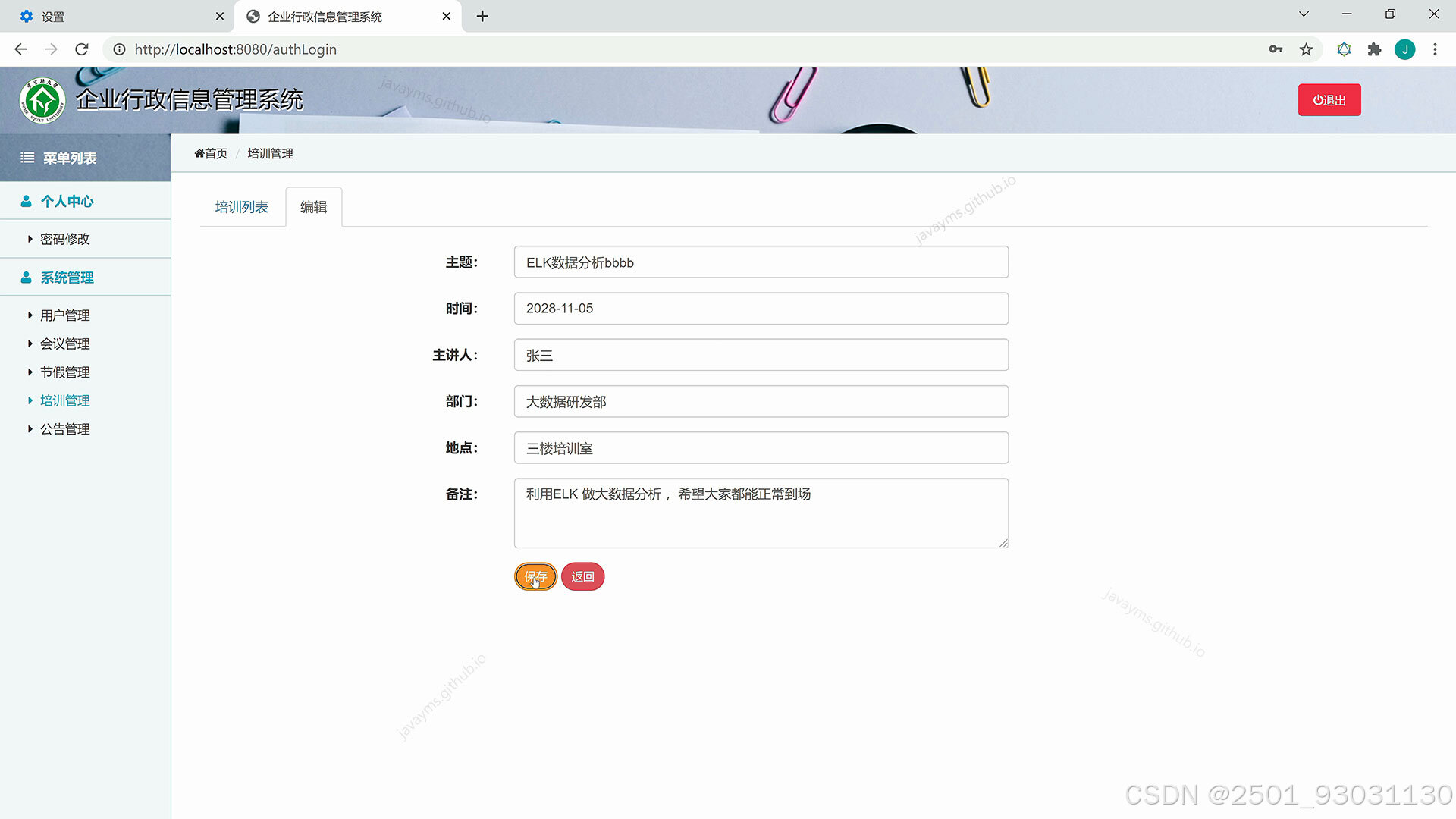Click the hexagon extension icon in toolbar

(x=1344, y=49)
